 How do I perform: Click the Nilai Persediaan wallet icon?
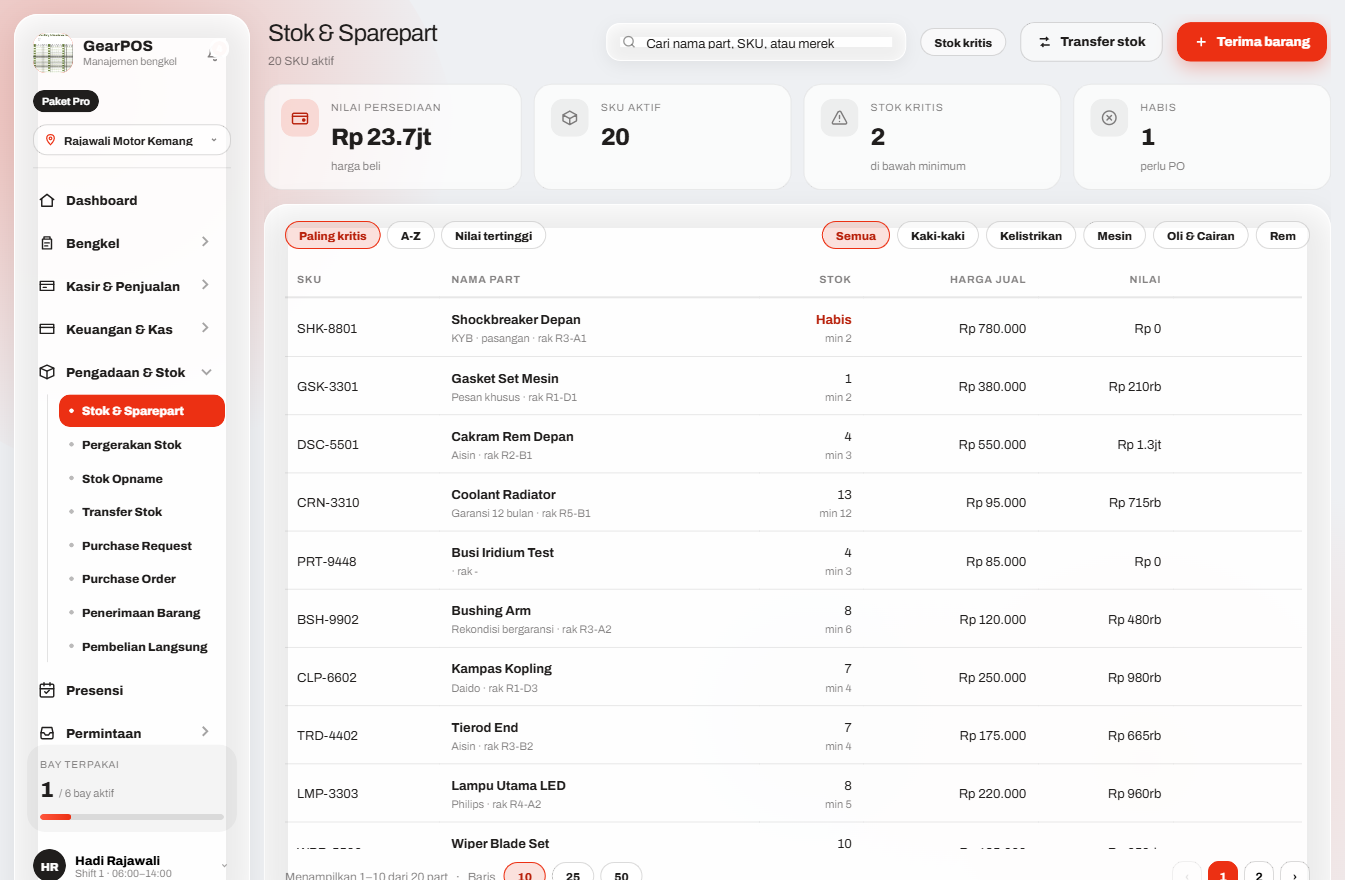(300, 118)
